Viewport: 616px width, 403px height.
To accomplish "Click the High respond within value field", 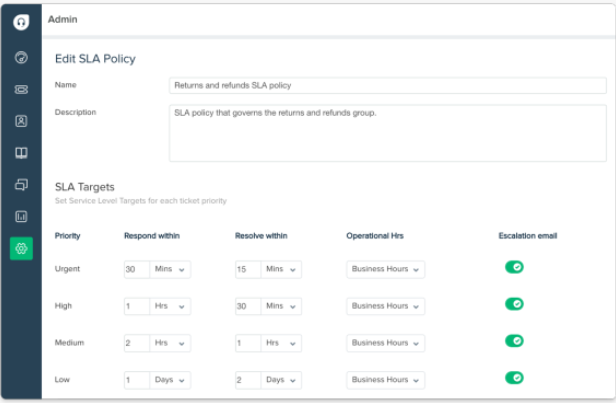I will tap(136, 306).
